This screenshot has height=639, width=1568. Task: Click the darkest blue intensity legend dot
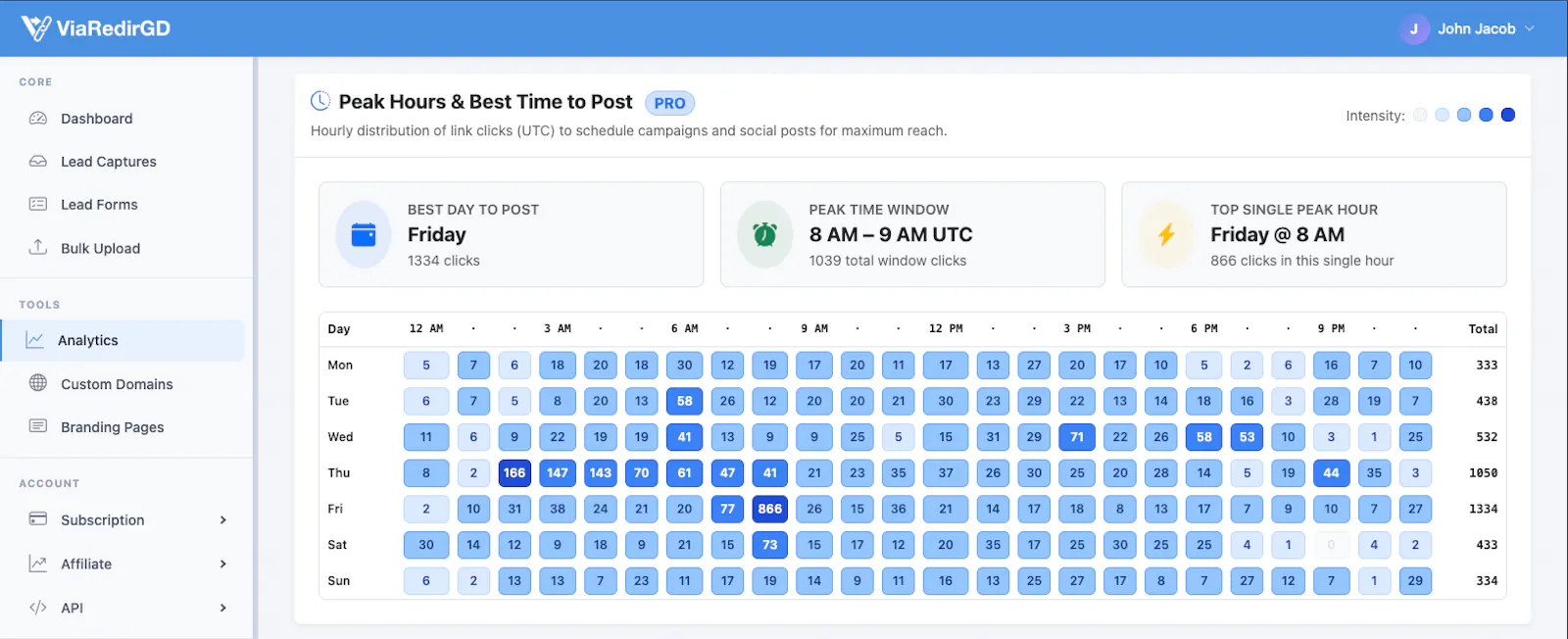pos(1508,115)
